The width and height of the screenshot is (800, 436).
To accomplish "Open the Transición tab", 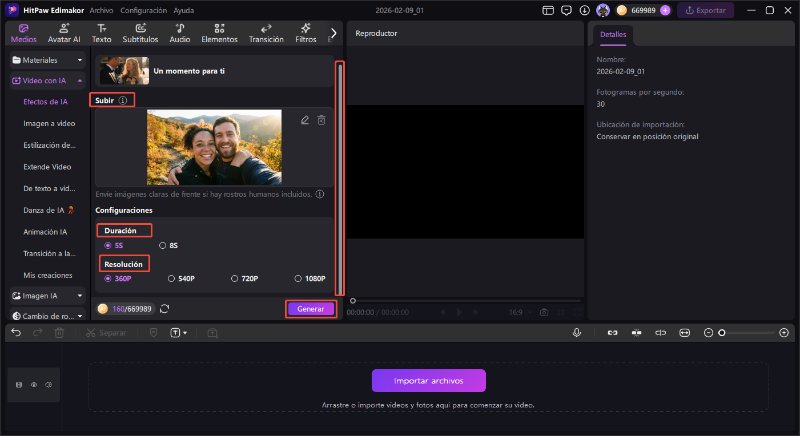I will (266, 33).
